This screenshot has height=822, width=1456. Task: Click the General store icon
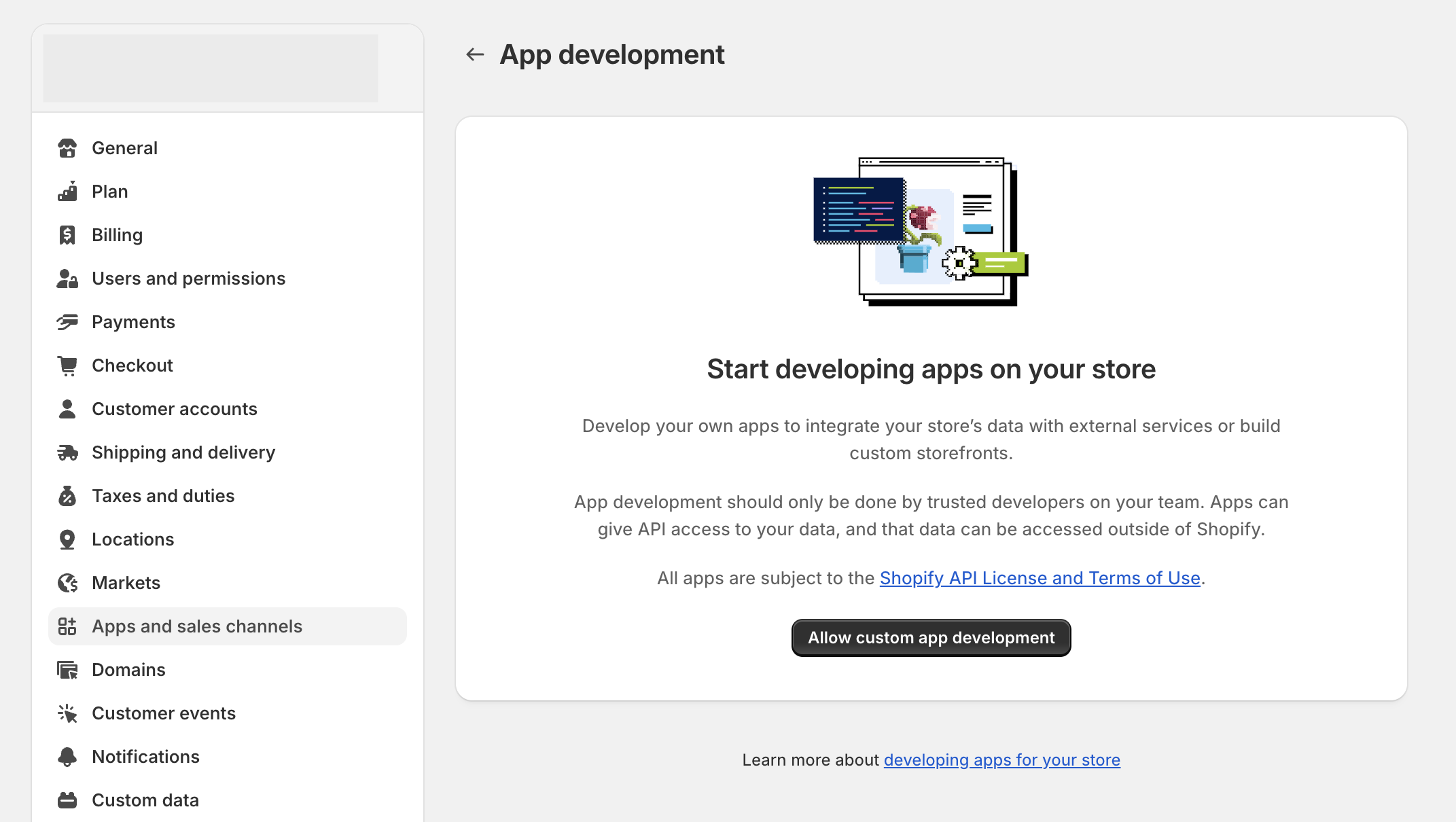pyautogui.click(x=67, y=148)
